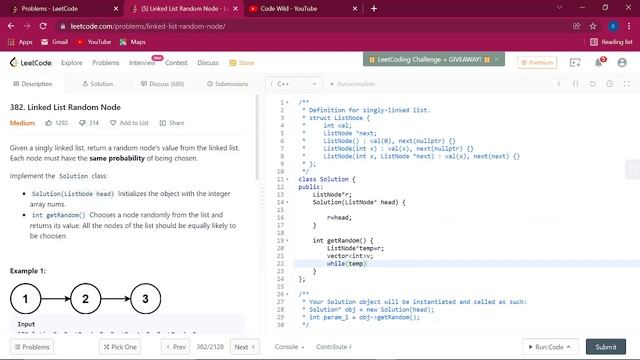
Task: Collapse getRandom fold at line 19
Action: [x=287, y=240]
